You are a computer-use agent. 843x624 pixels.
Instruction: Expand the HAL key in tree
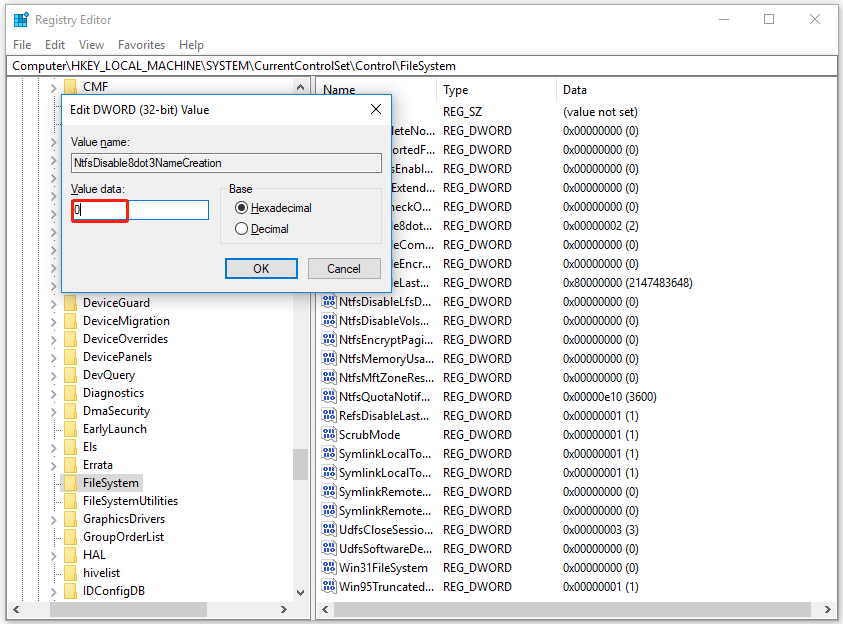(54, 555)
